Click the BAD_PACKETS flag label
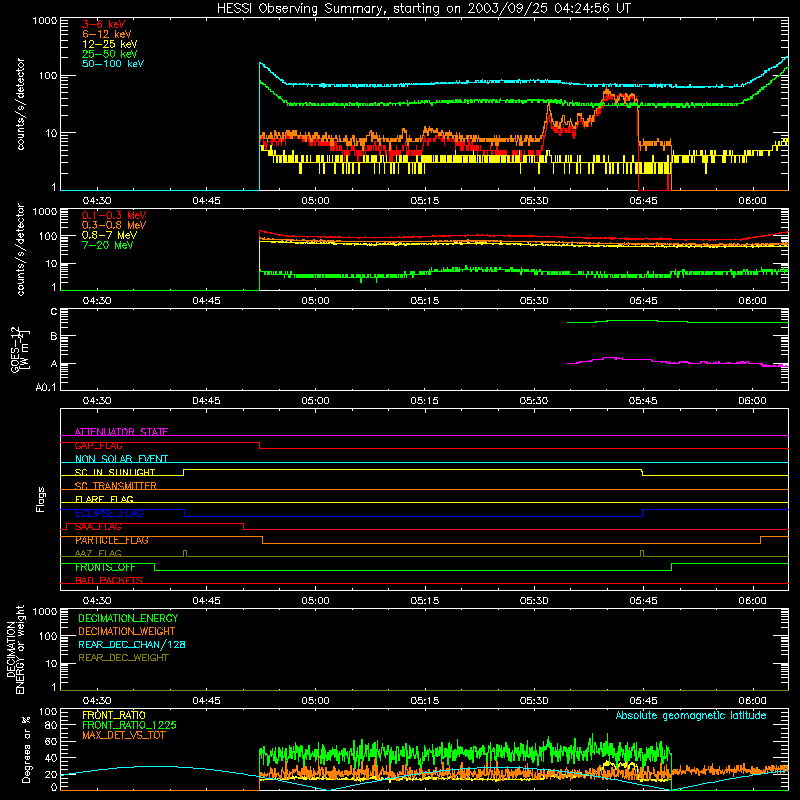Viewport: 800px width, 800px height. [x=109, y=580]
